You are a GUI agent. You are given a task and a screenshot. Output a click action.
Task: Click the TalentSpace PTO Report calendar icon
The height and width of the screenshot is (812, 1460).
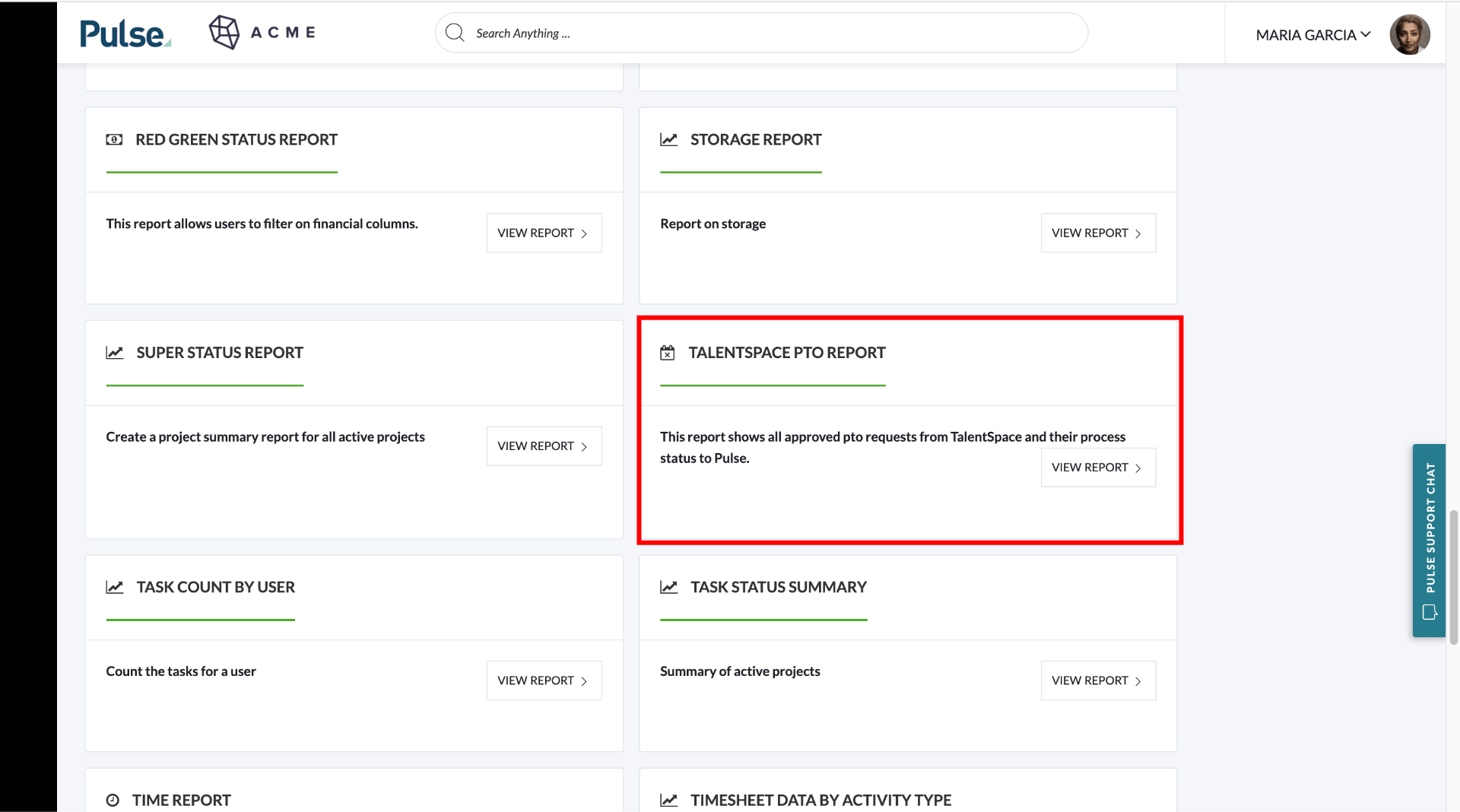(668, 353)
